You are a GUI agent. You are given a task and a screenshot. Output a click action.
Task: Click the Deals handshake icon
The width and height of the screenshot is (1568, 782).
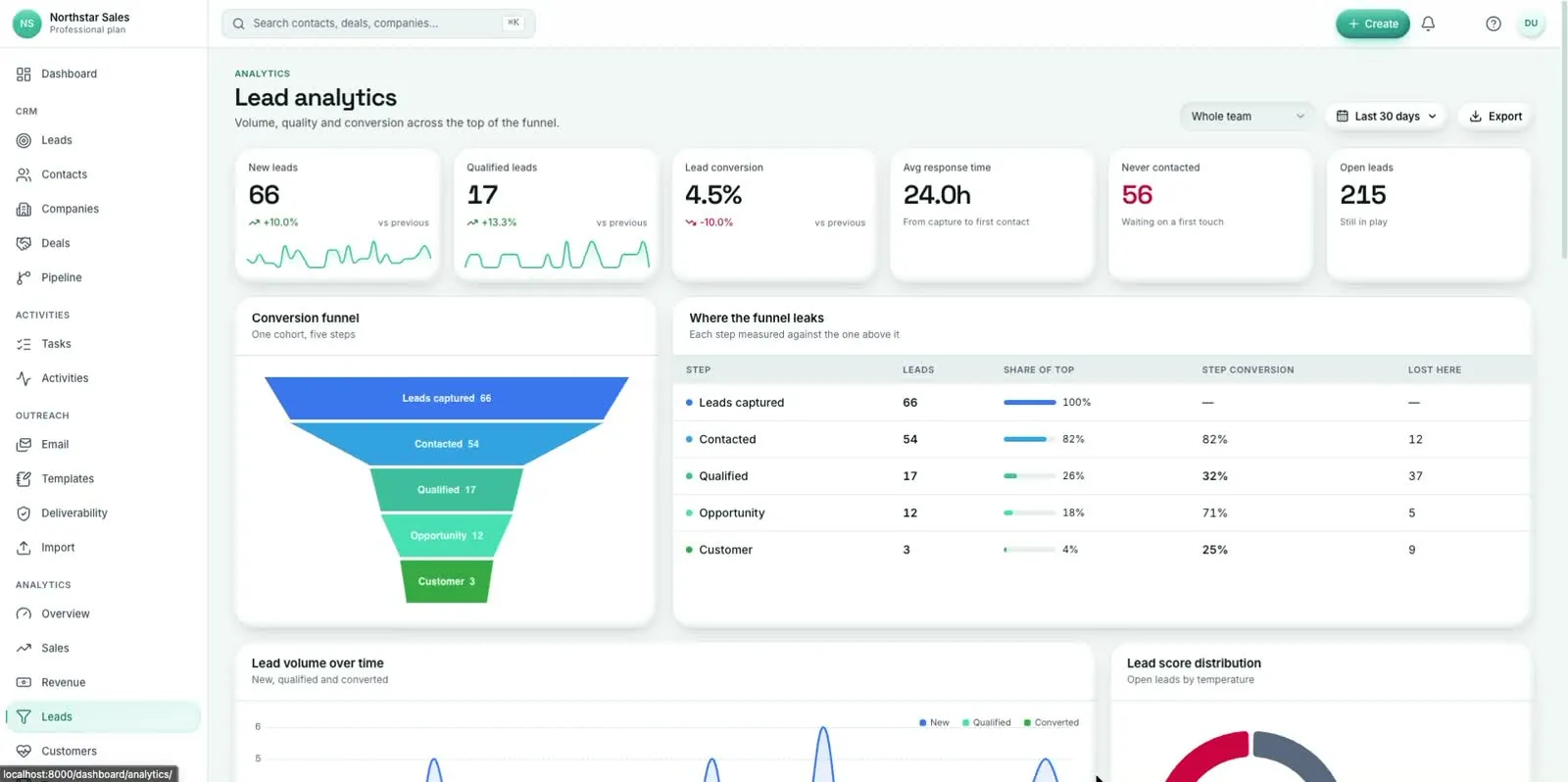point(24,243)
